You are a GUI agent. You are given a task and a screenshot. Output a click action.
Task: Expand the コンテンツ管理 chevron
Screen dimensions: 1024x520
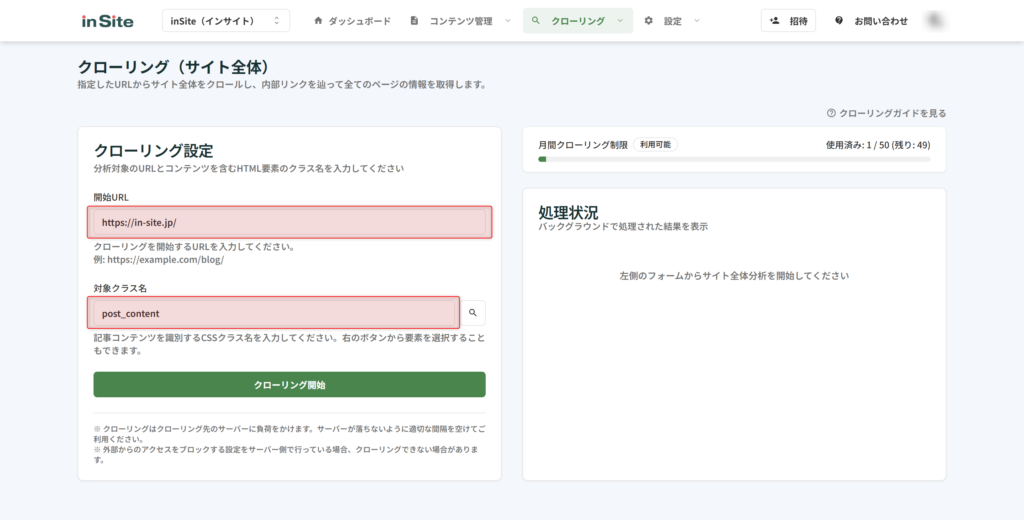[x=507, y=21]
